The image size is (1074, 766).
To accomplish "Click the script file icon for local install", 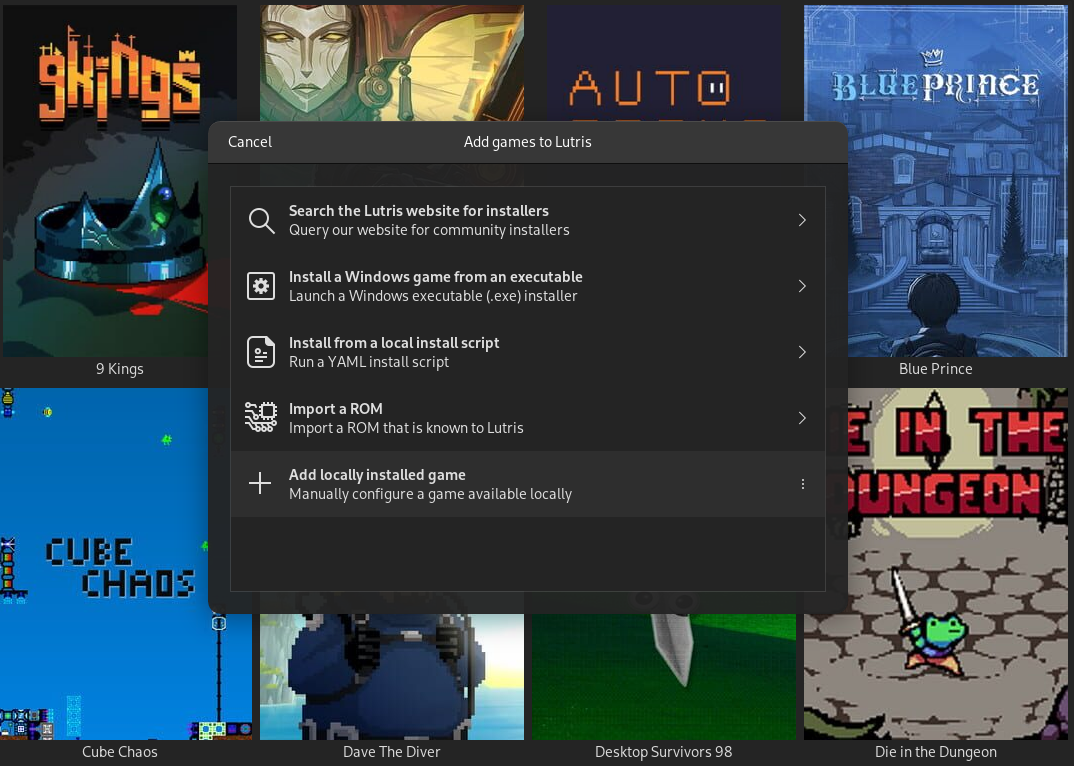I will (261, 352).
